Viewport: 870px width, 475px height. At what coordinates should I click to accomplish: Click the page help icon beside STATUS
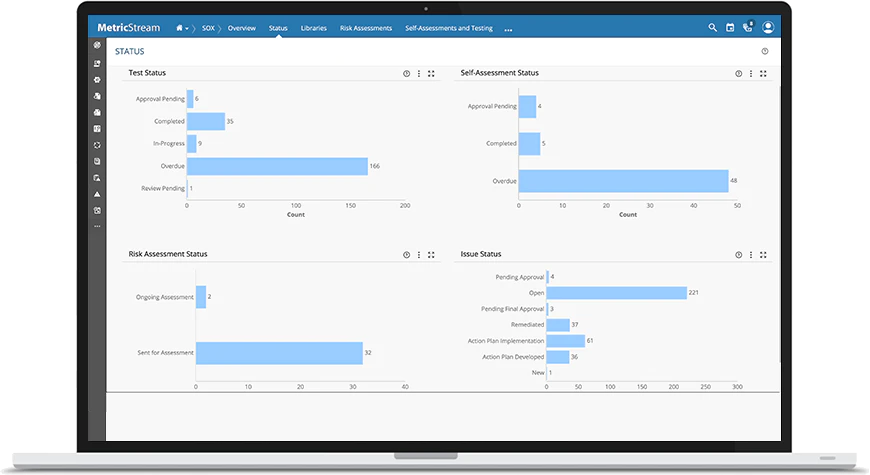(765, 51)
